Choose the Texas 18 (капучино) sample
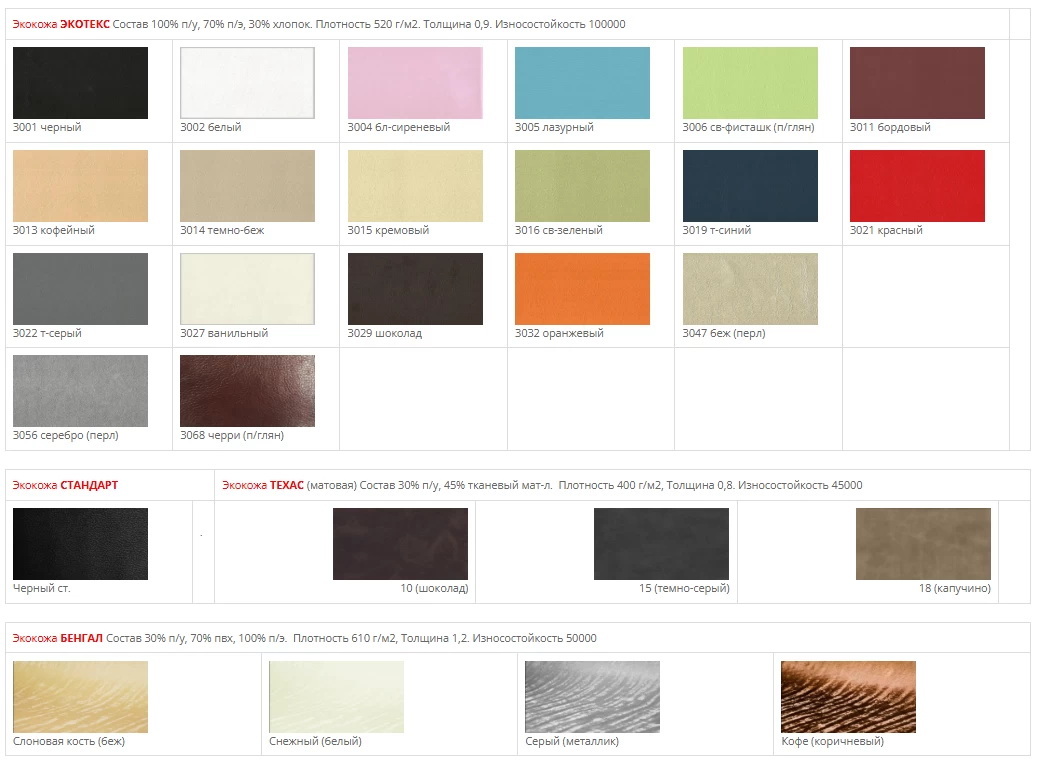 (x=923, y=544)
